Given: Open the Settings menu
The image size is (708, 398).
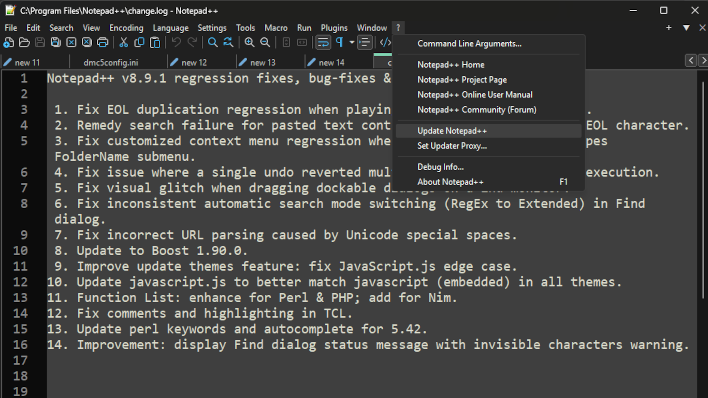Looking at the screenshot, I should point(212,28).
